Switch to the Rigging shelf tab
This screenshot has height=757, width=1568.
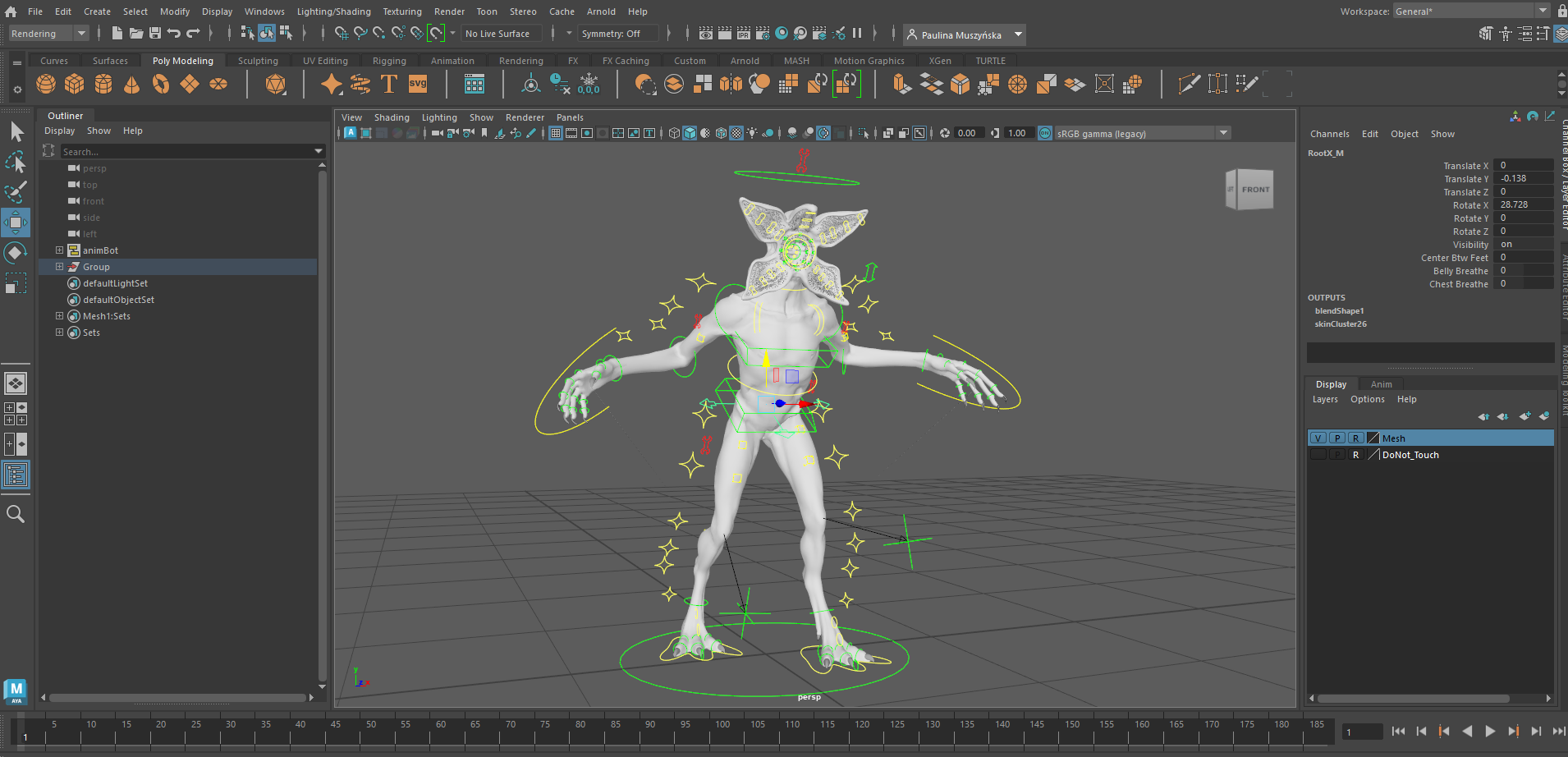[x=389, y=61]
